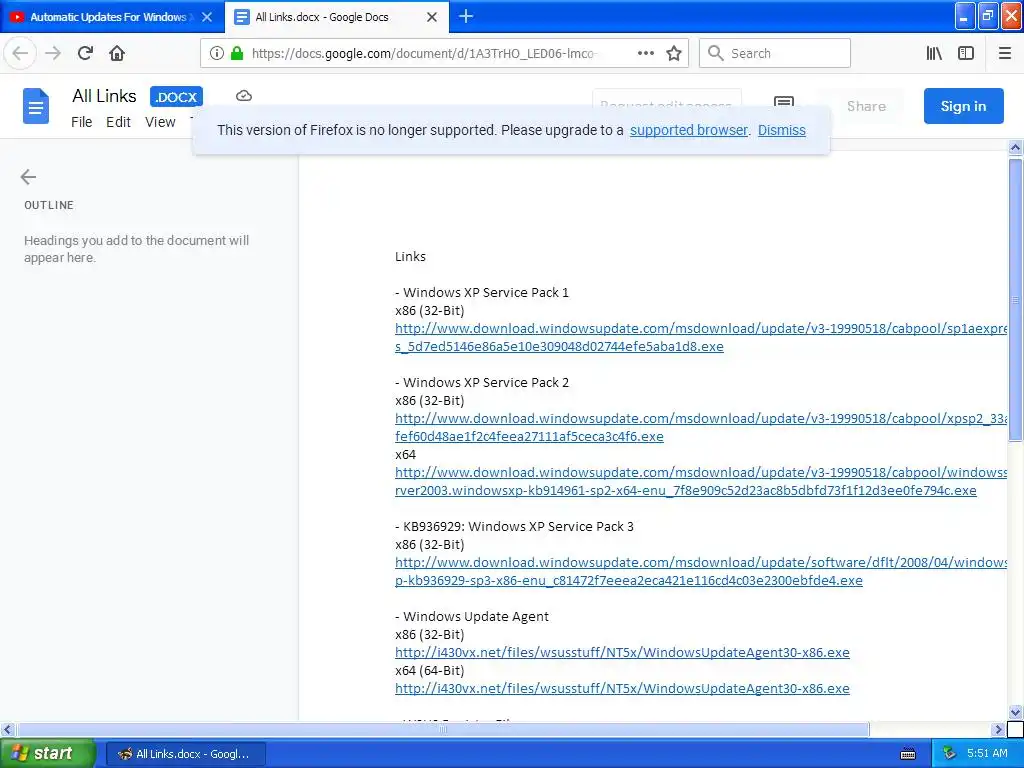Image resolution: width=1024 pixels, height=768 pixels.
Task: Open the Firefox home page
Action: click(117, 53)
